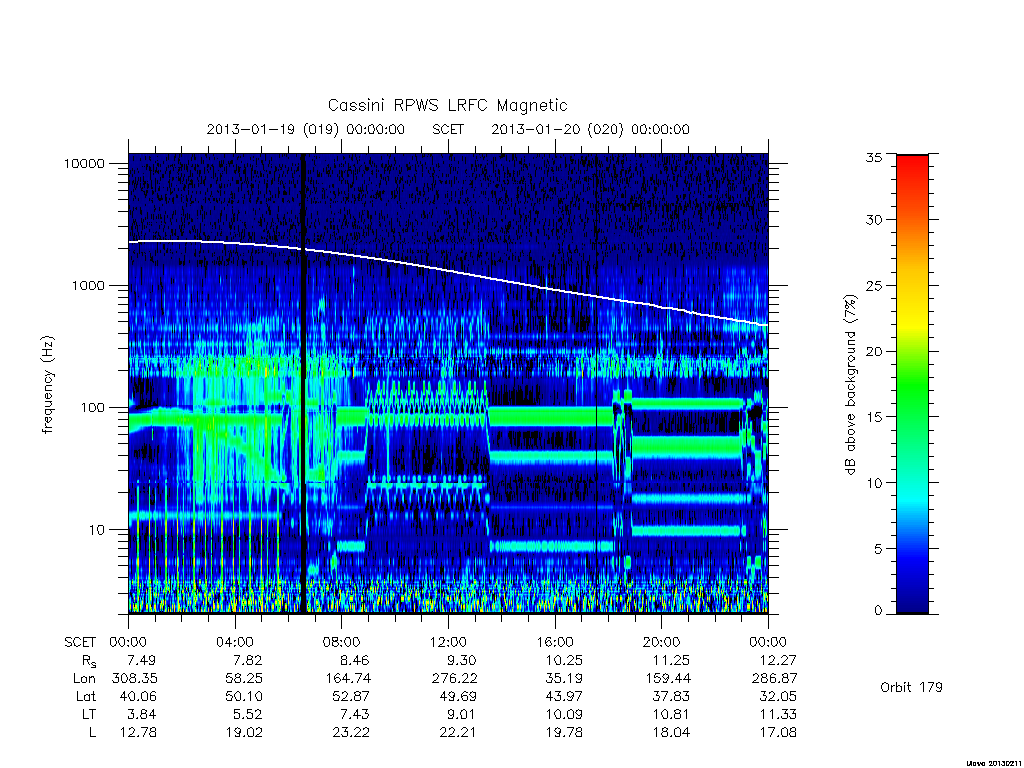Click the latitude value '52.87'
1024x768 pixels.
tap(351, 696)
